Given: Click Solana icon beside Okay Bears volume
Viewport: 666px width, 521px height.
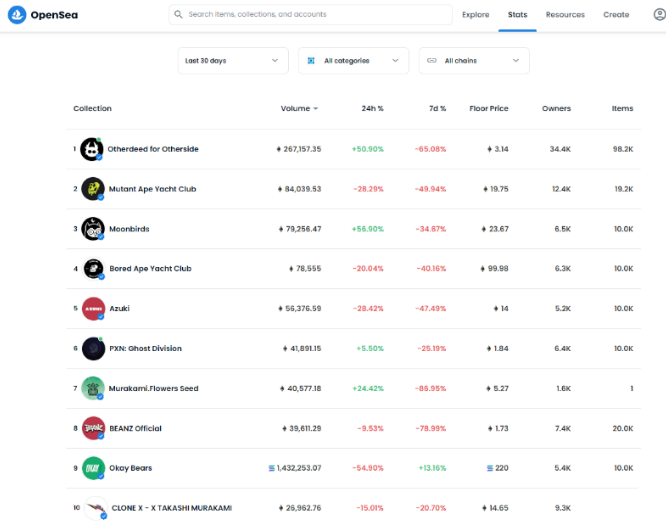Looking at the screenshot, I should 271,468.
